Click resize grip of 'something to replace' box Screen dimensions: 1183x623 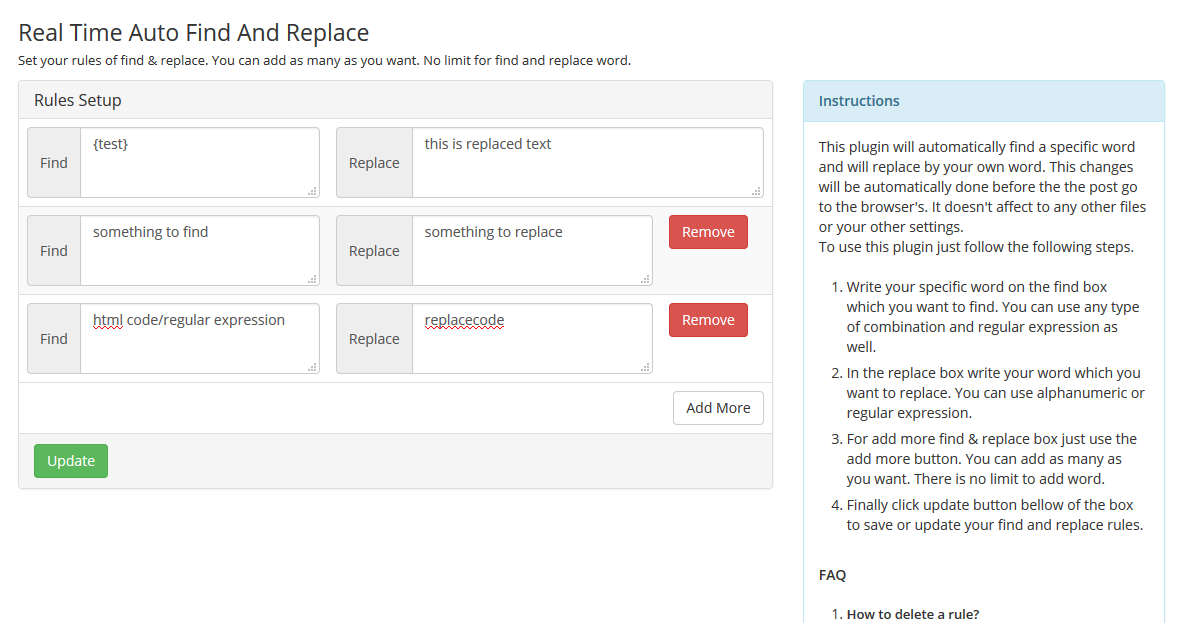coord(645,278)
